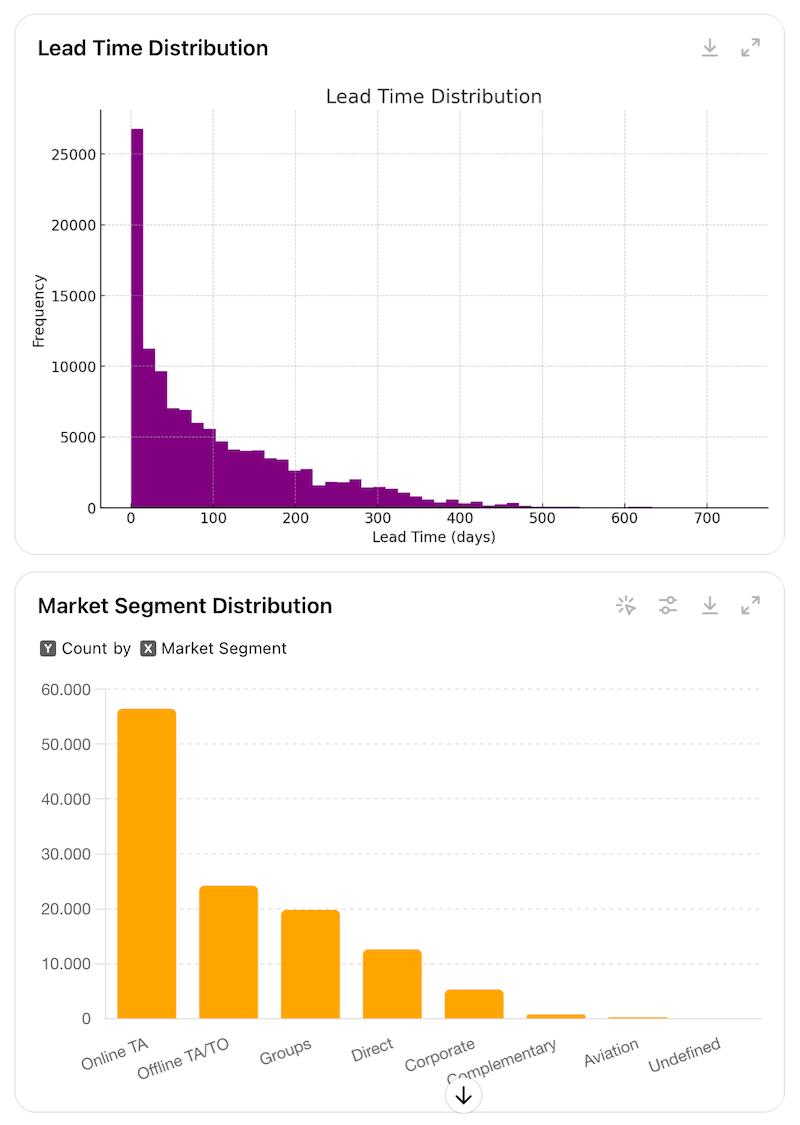Expand Lead Time Distribution chart to fullscreen
Screen dimensions: 800x1125
[x=750, y=48]
